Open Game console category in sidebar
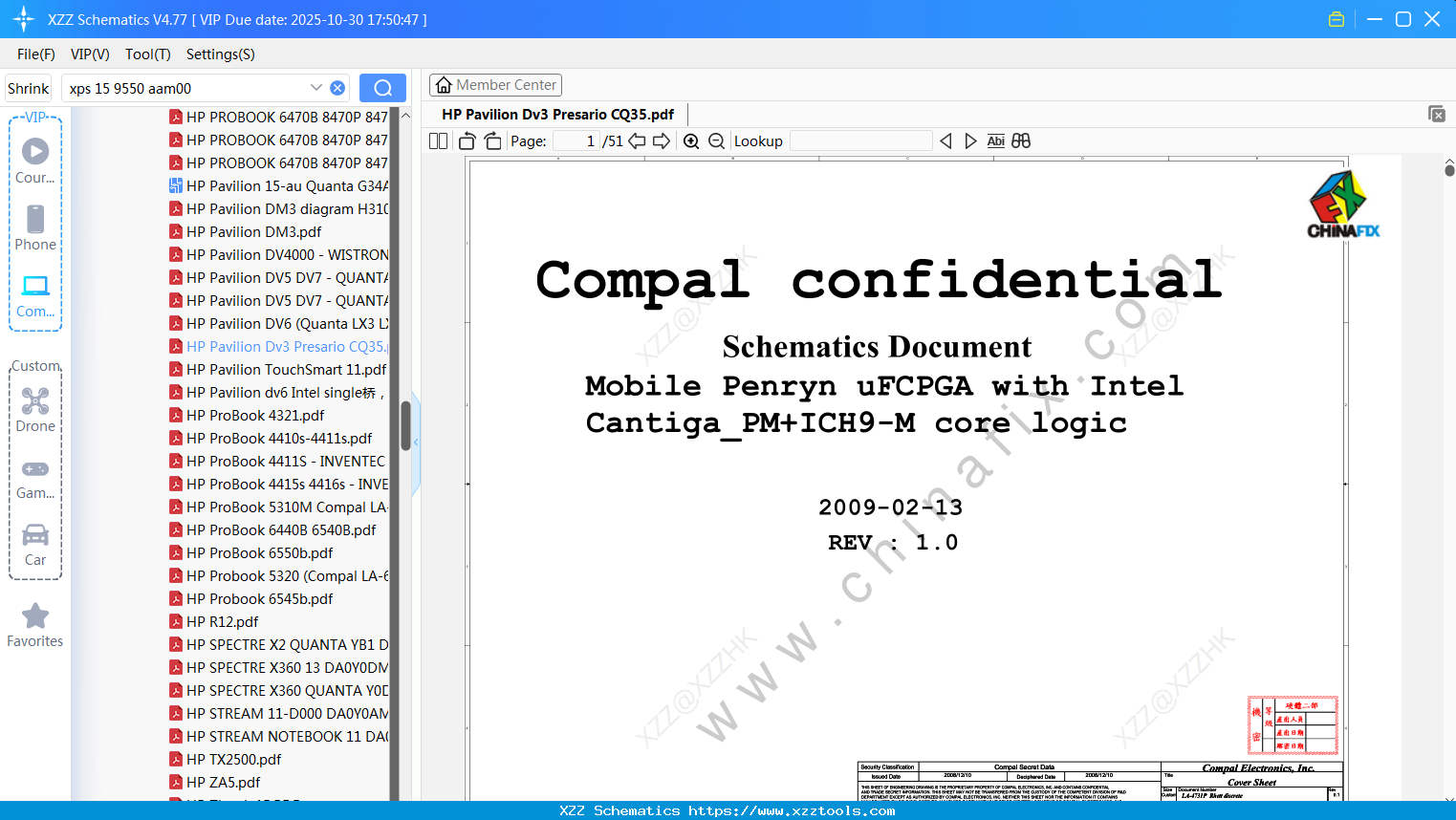 (35, 479)
